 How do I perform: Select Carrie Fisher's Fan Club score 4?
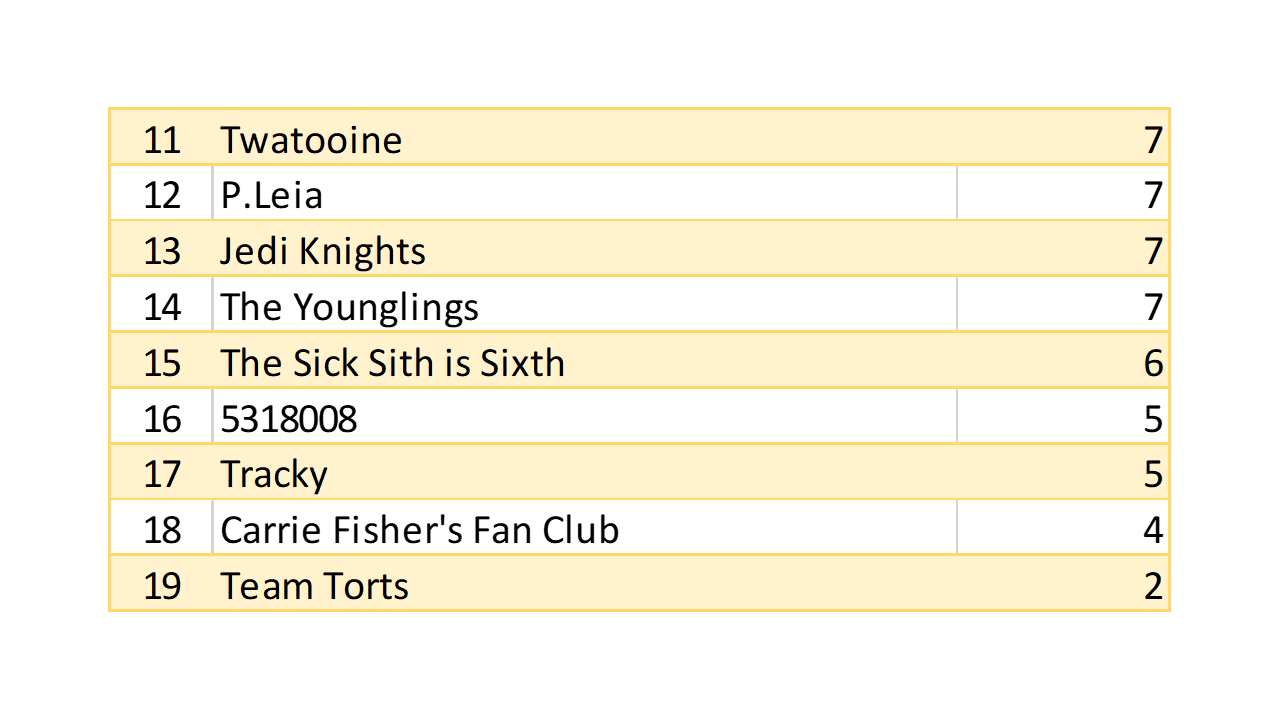pos(1153,529)
